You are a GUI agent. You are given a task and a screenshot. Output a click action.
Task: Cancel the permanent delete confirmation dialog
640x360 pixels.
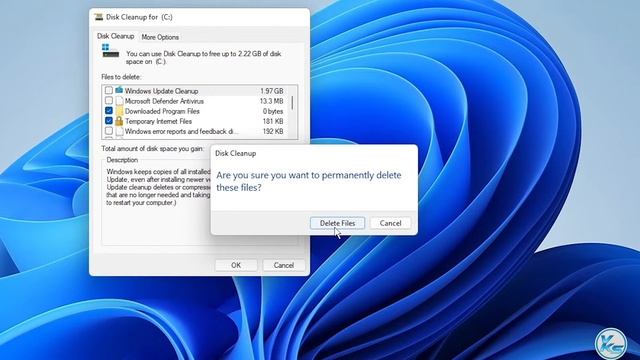(390, 223)
